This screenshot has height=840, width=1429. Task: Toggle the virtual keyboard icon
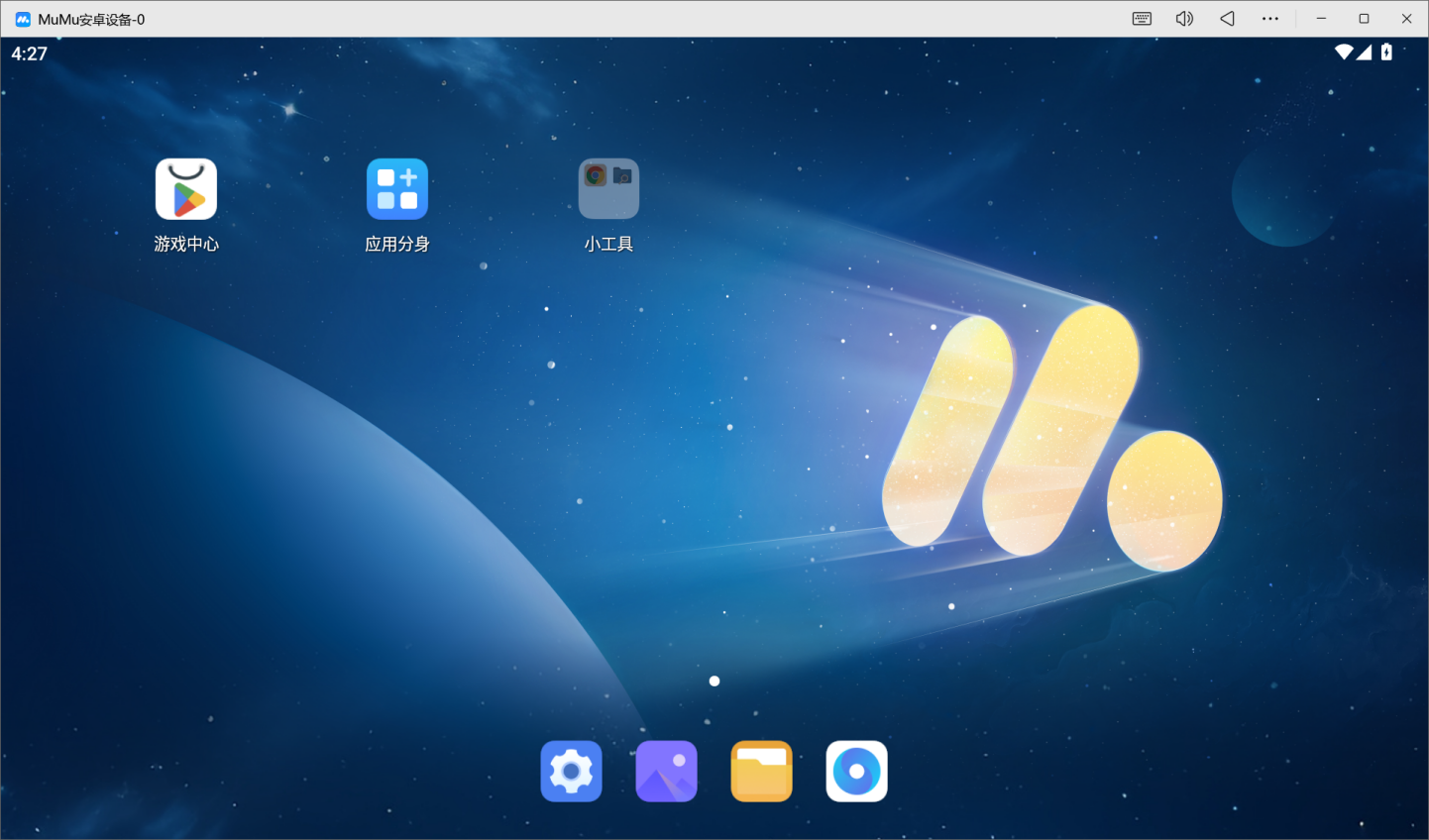[x=1141, y=18]
